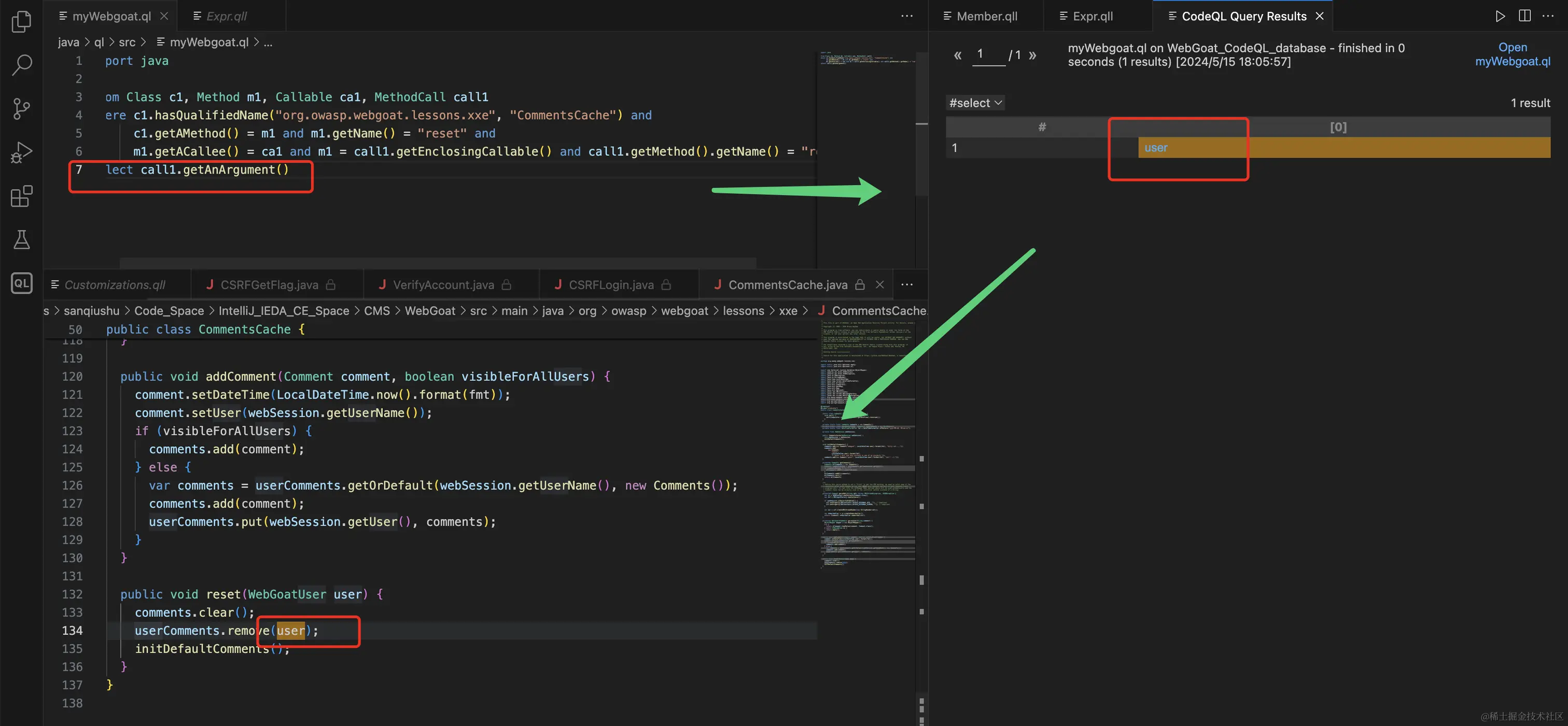Click the sticky header public class CommentsCache
The height and width of the screenshot is (726, 1568).
[x=205, y=329]
